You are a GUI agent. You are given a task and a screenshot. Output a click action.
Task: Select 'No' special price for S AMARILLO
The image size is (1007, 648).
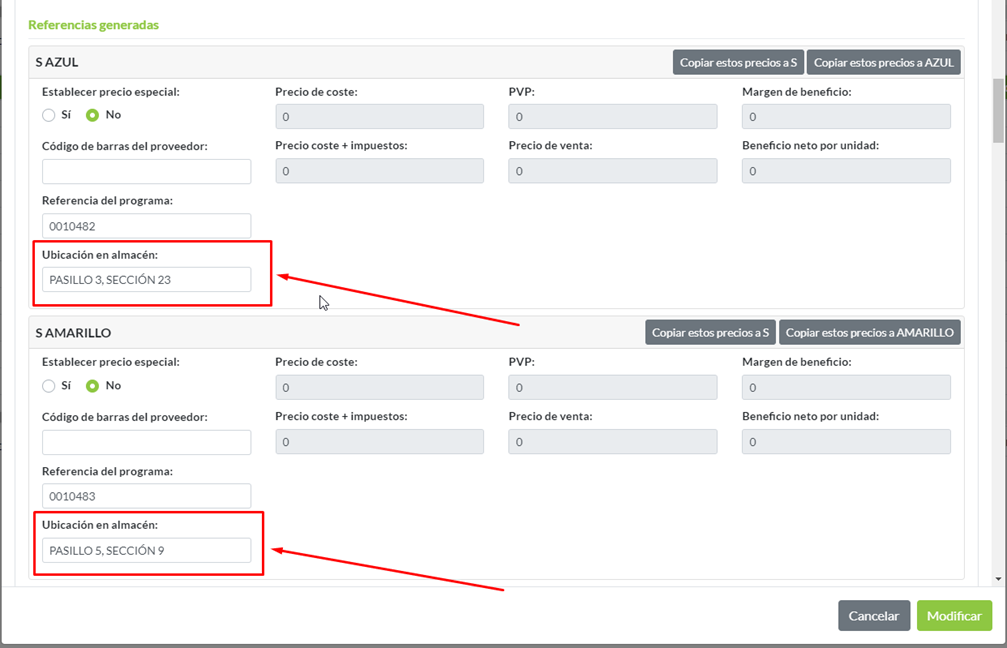pyautogui.click(x=93, y=386)
